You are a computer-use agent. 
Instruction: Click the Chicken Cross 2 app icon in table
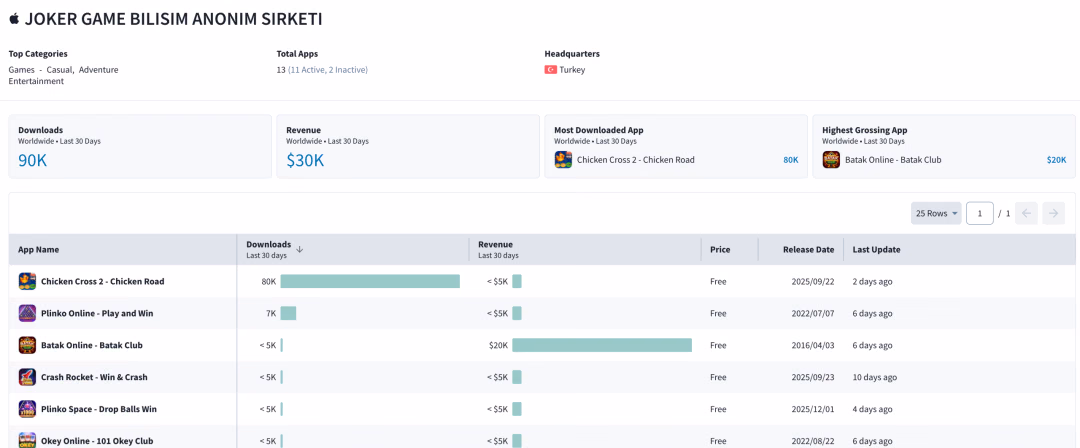[x=28, y=281]
